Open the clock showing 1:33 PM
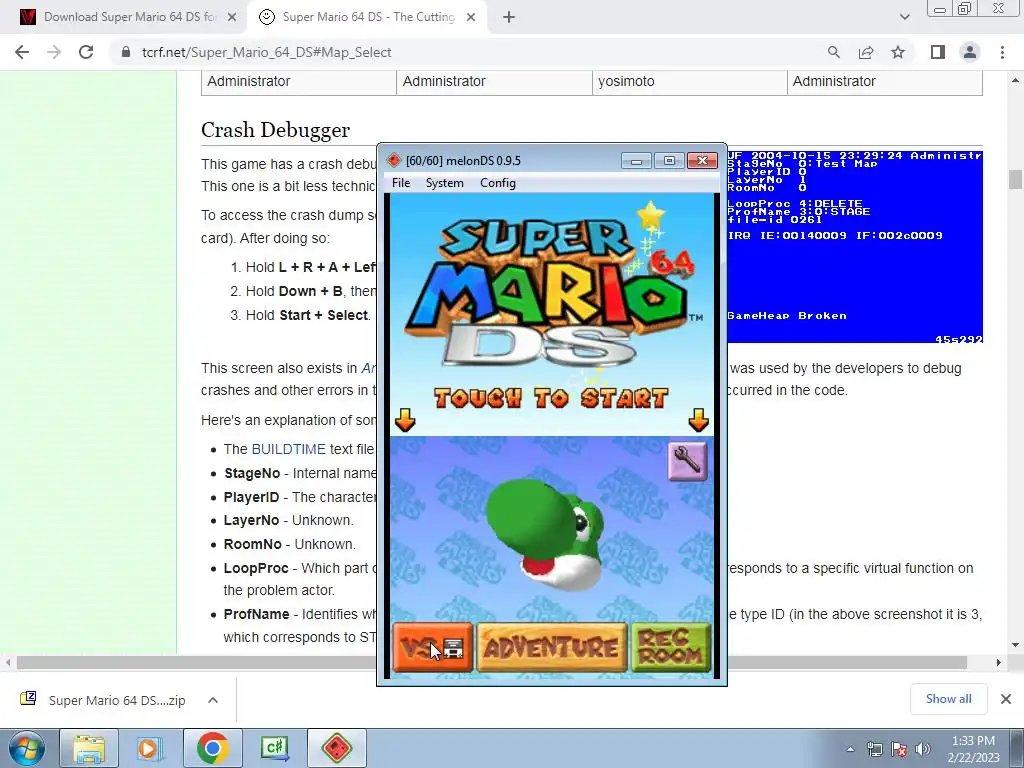Viewport: 1024px width, 768px height. point(973,748)
